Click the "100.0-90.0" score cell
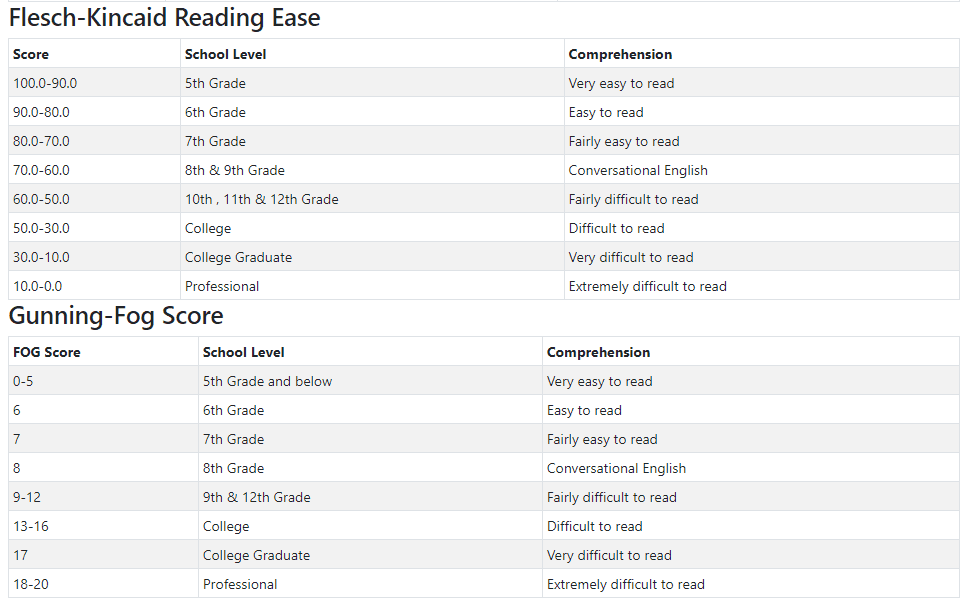Image resolution: width=972 pixels, height=602 pixels. click(x=45, y=83)
